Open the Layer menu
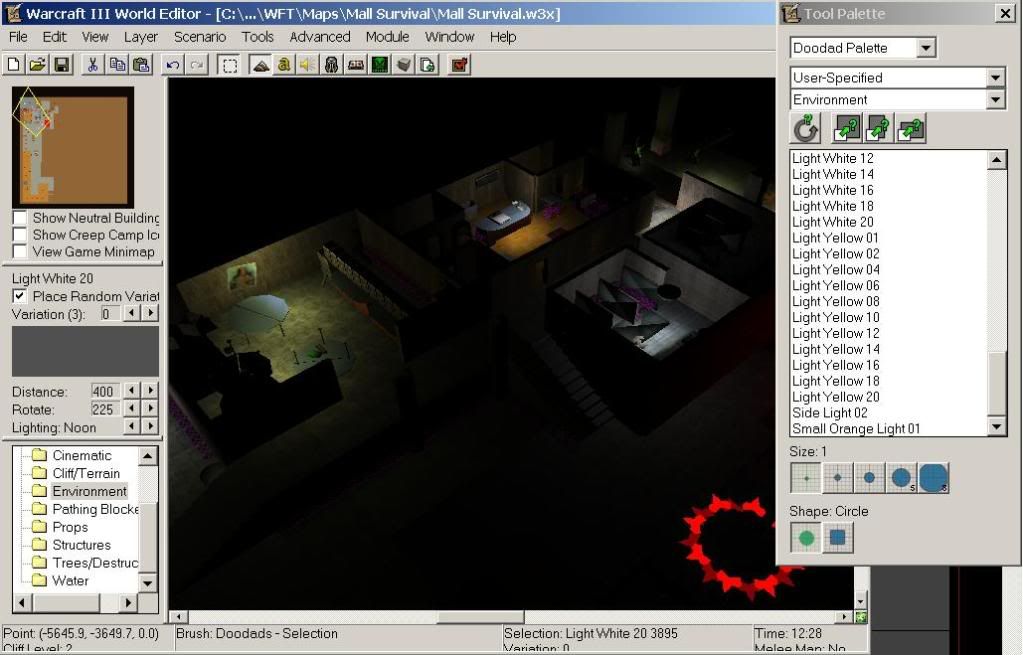 coord(141,37)
